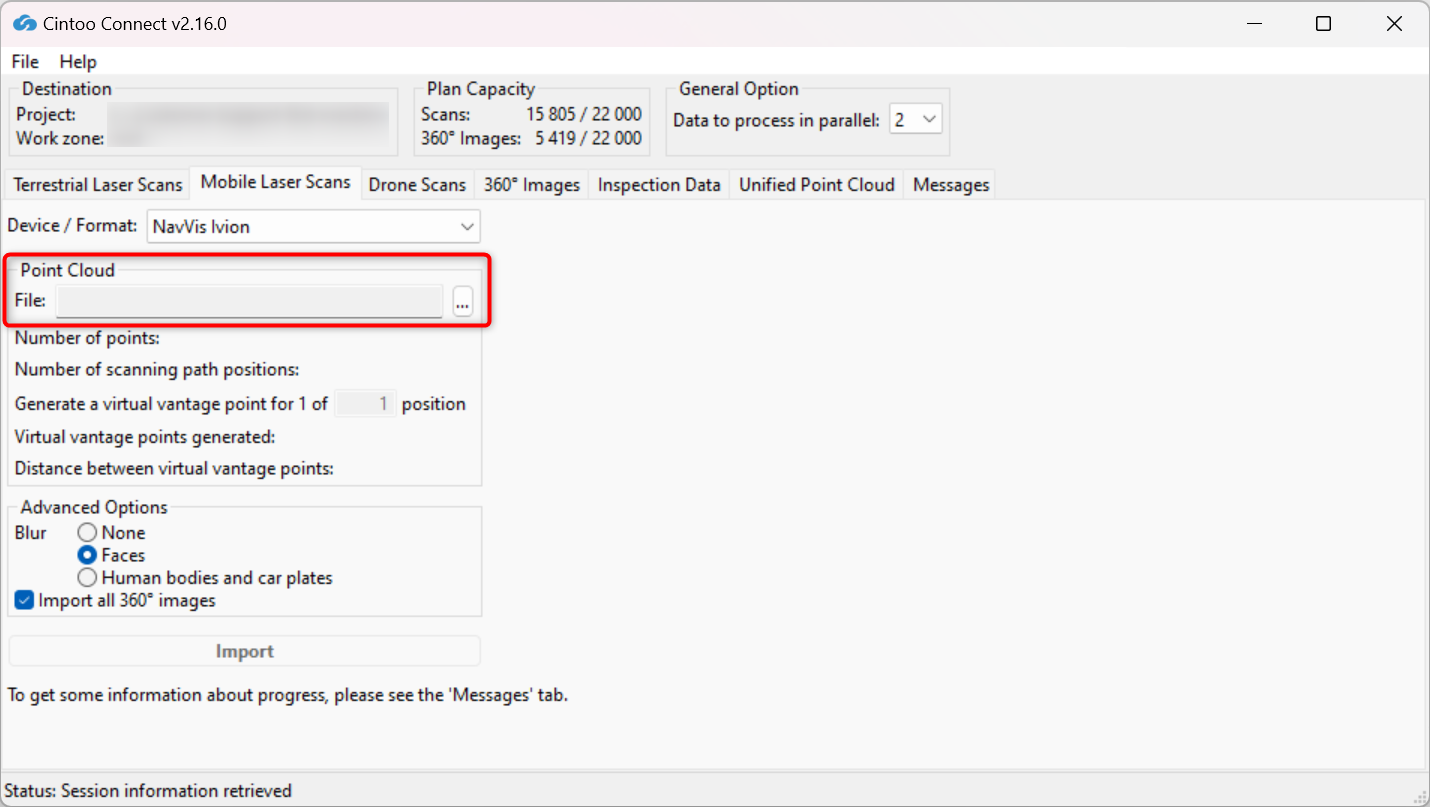Click the Status: Session information retrieved text
The height and width of the screenshot is (807, 1430).
148,791
